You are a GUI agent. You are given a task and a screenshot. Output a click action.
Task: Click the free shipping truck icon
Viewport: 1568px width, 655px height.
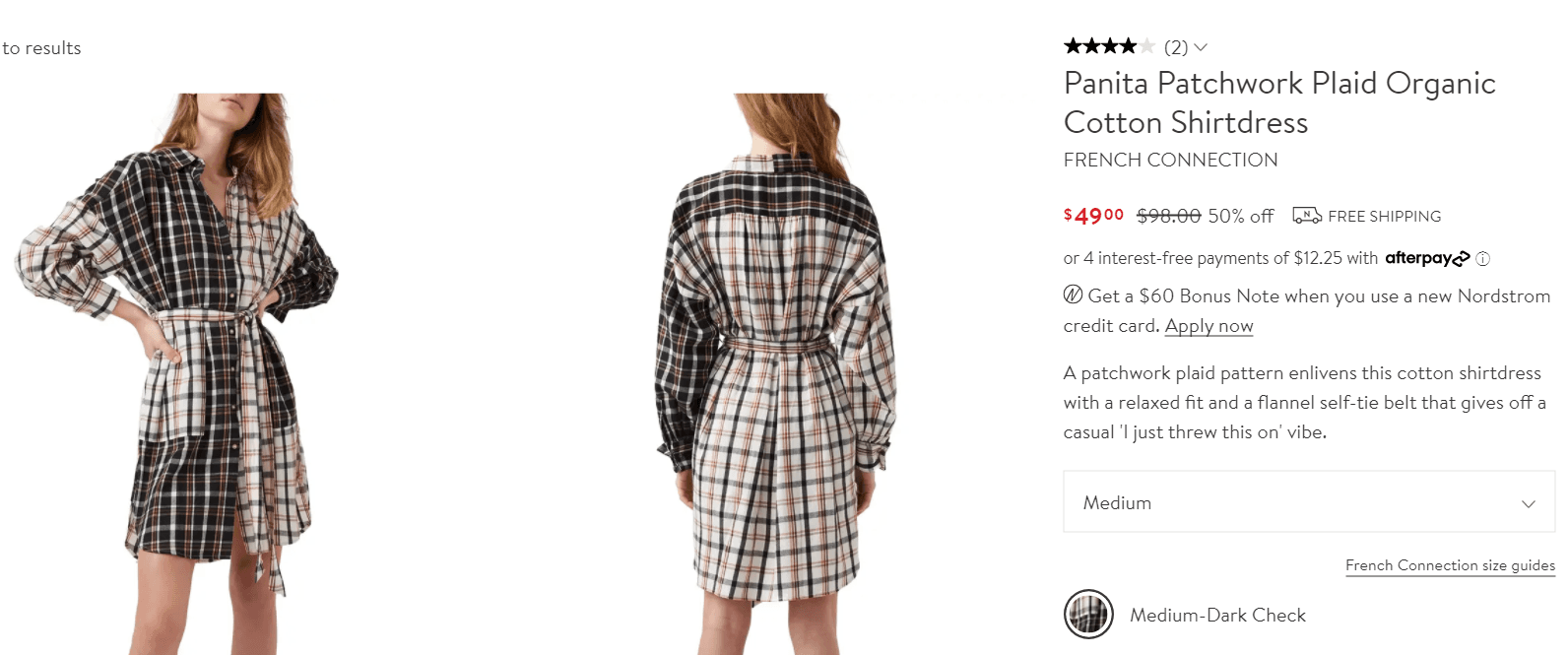click(1307, 215)
